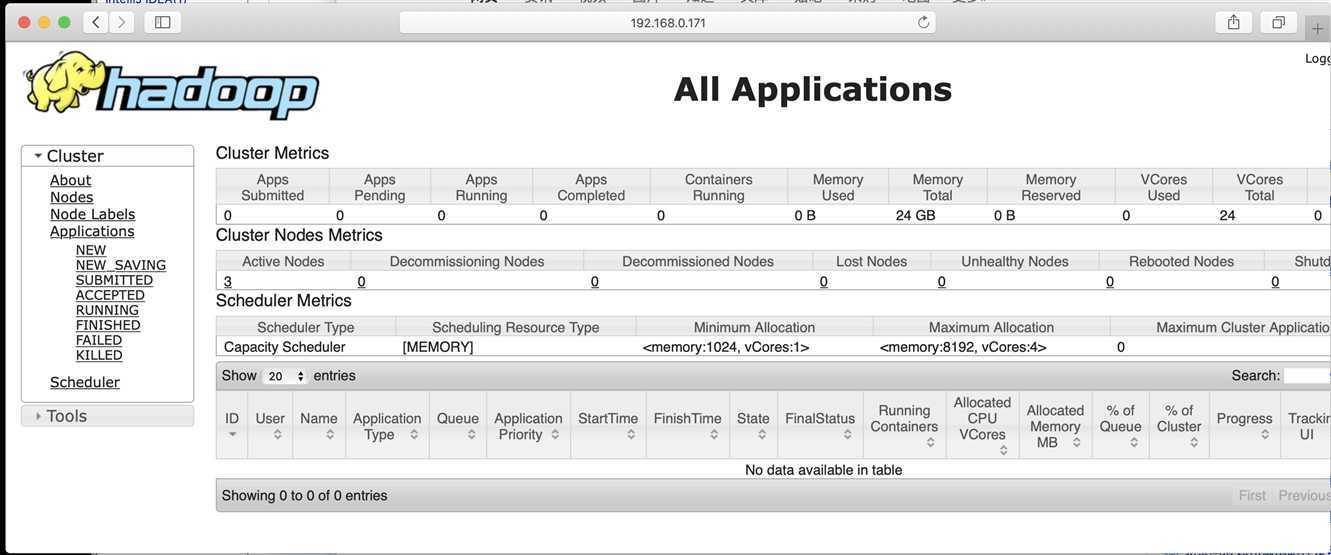Sort table by State column

point(753,425)
